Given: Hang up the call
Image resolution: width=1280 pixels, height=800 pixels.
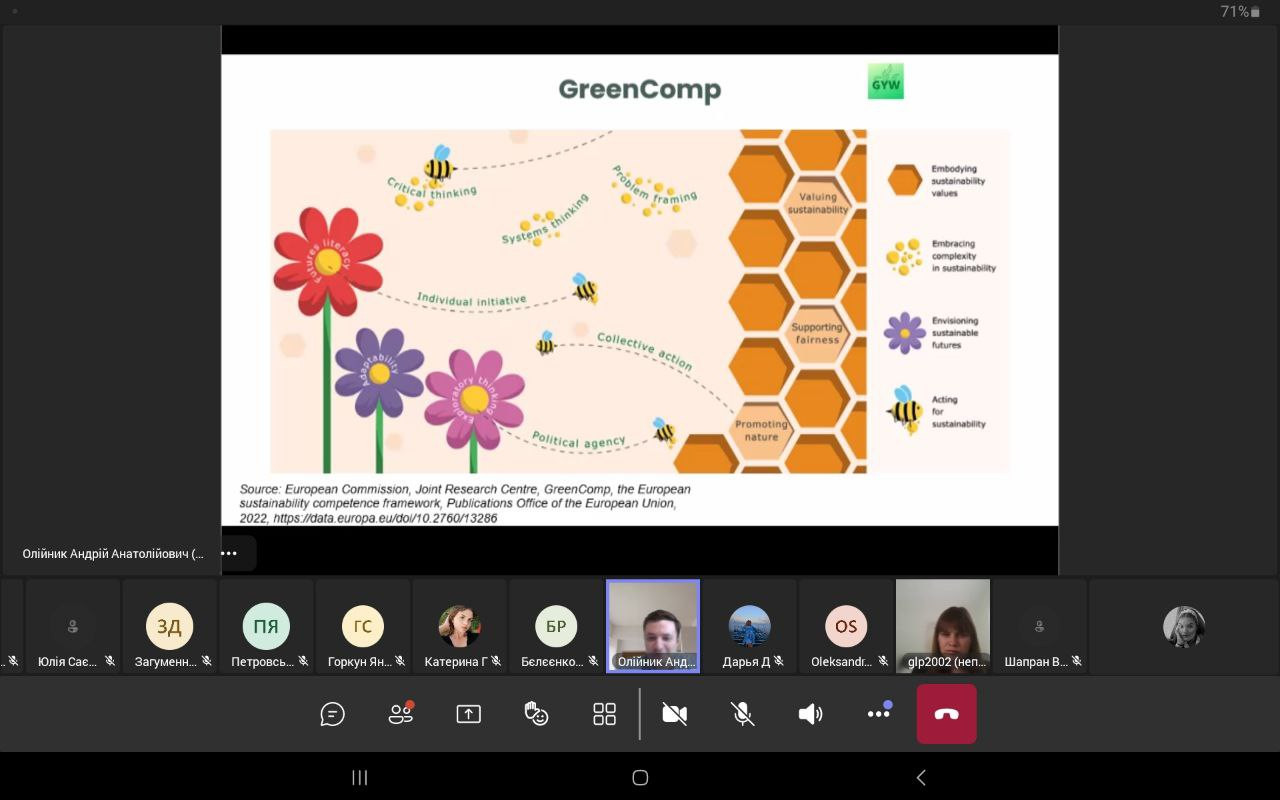Looking at the screenshot, I should [x=946, y=714].
